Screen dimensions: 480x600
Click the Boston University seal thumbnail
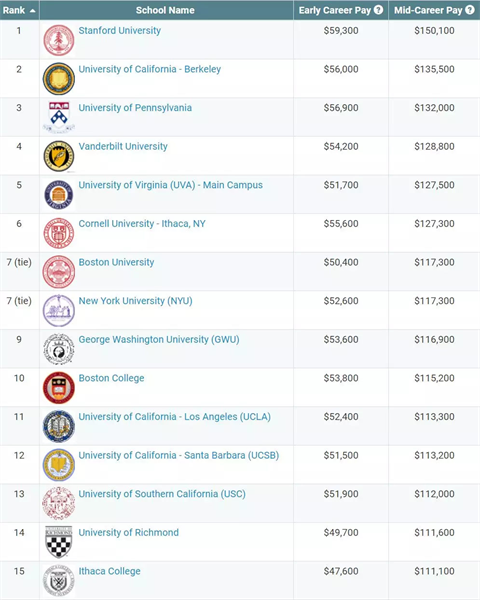point(59,272)
